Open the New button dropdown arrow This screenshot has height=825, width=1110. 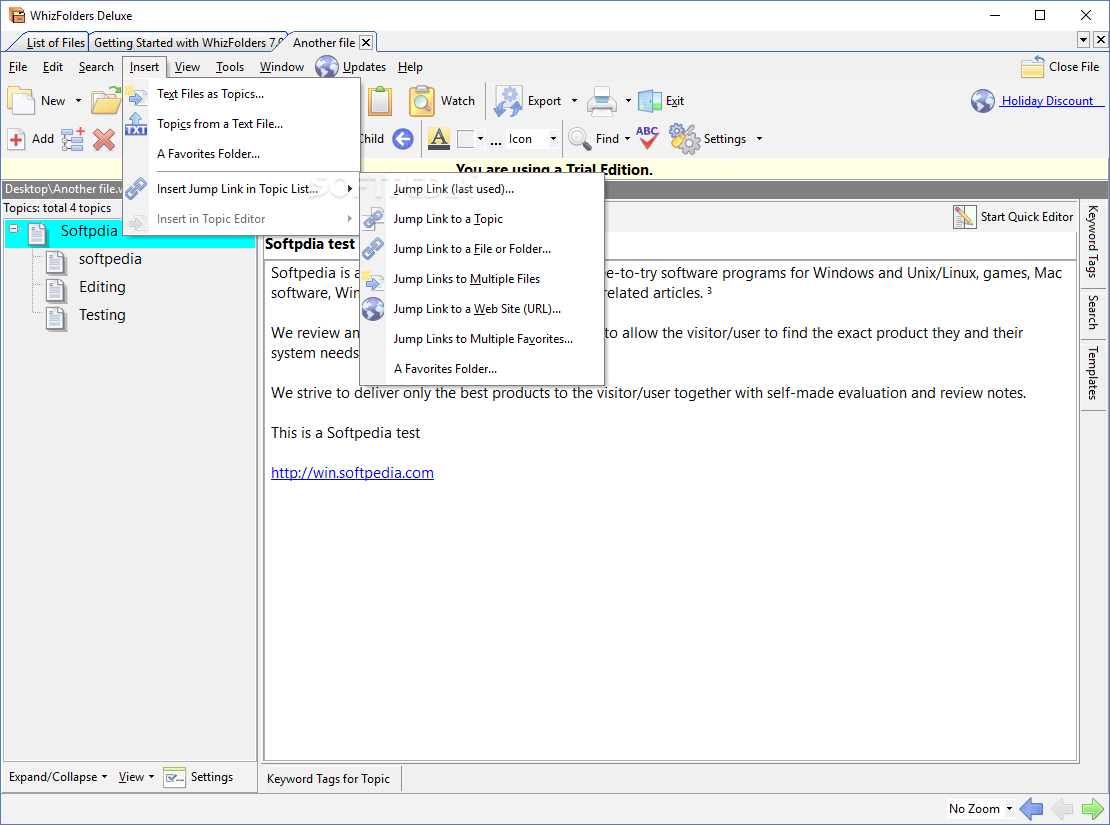(78, 101)
